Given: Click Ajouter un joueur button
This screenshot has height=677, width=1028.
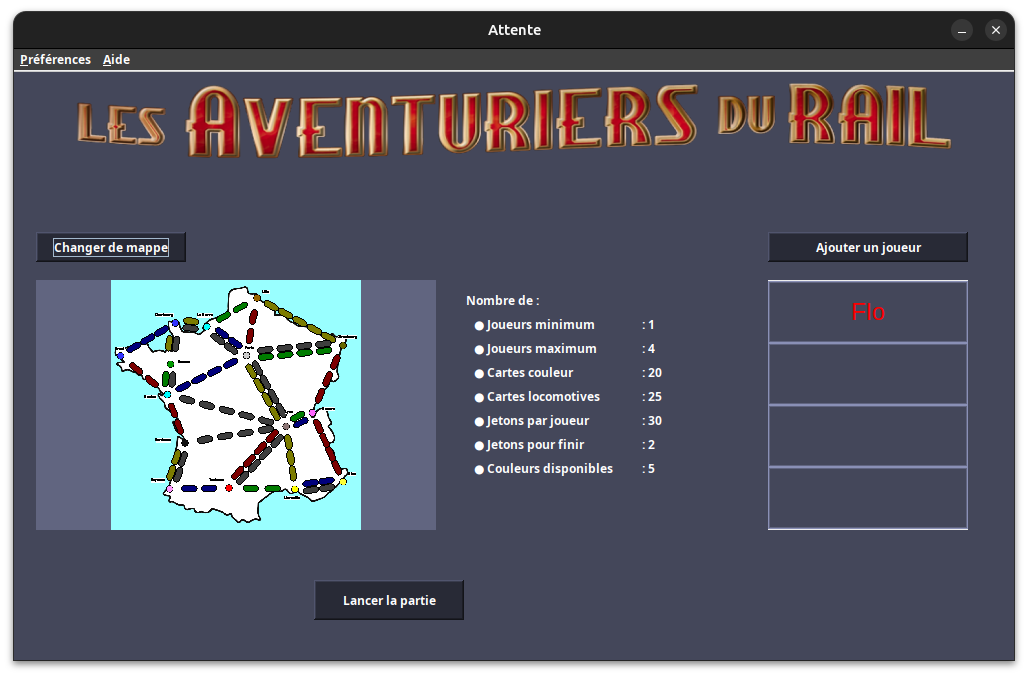Looking at the screenshot, I should (868, 247).
